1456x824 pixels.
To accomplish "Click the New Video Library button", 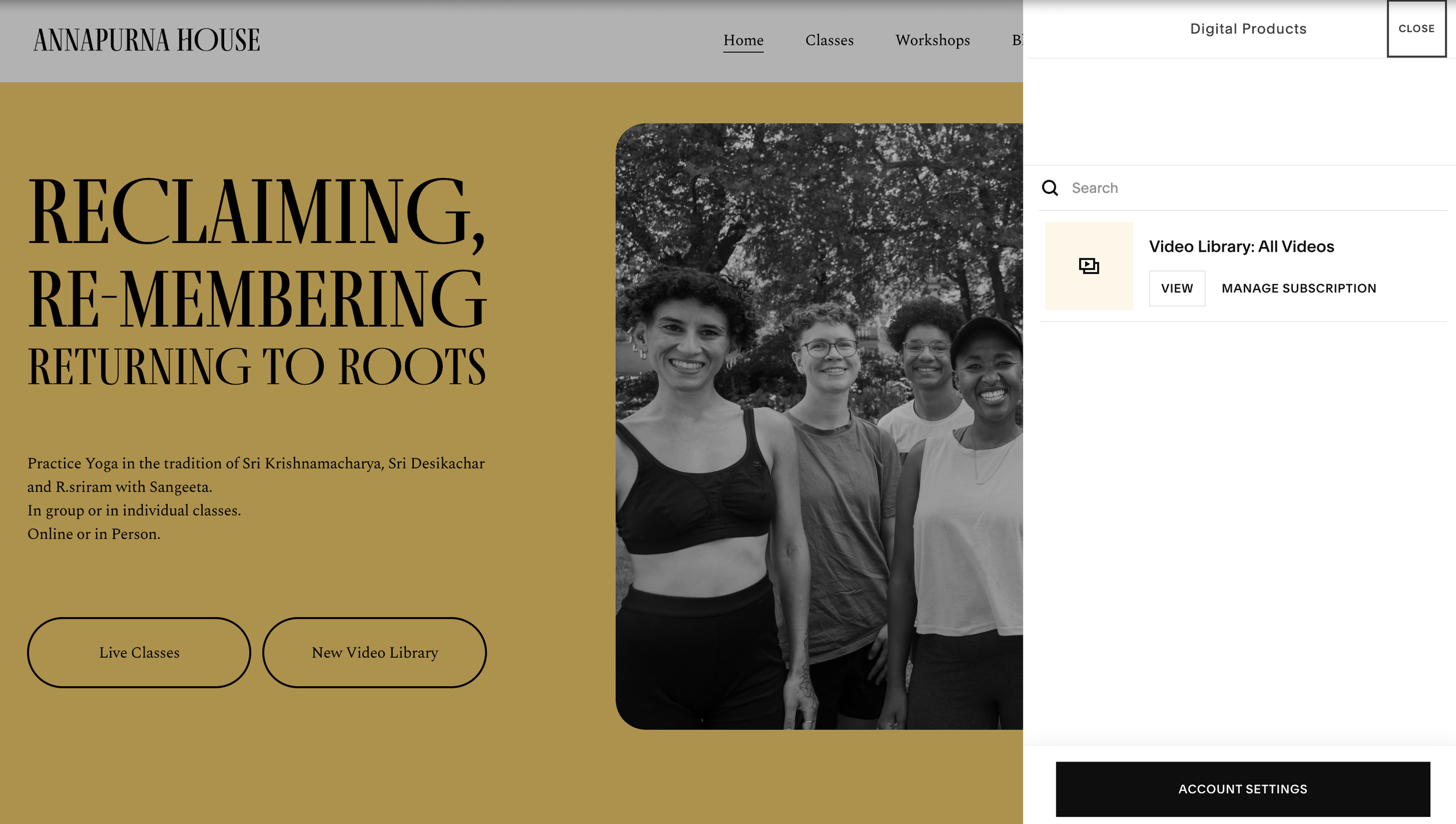I will tap(374, 652).
